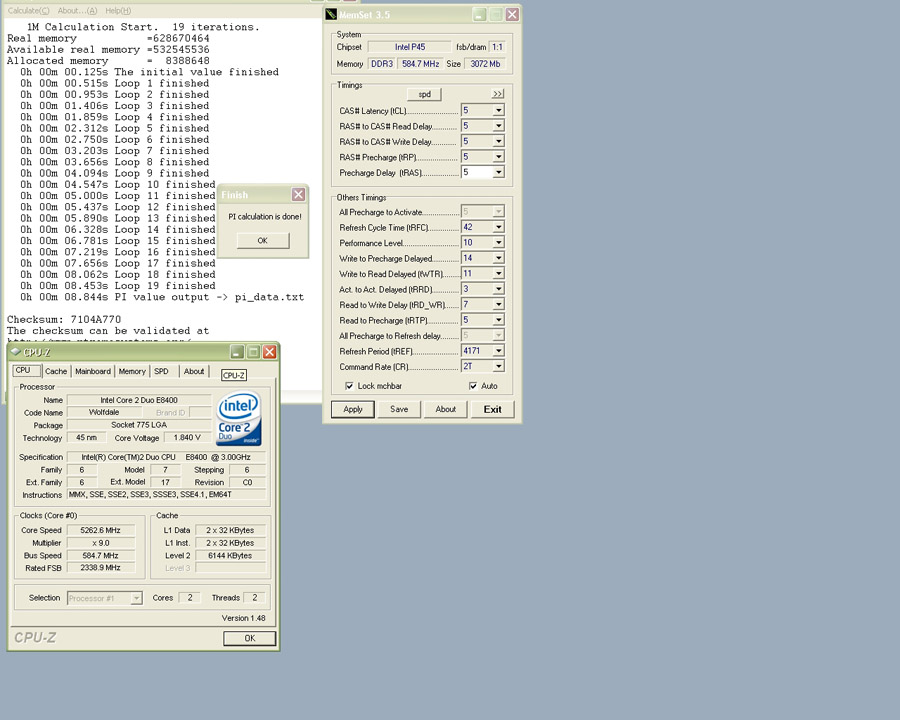Click the OK button in CPU-Z
Viewport: 900px width, 720px height.
click(250, 638)
